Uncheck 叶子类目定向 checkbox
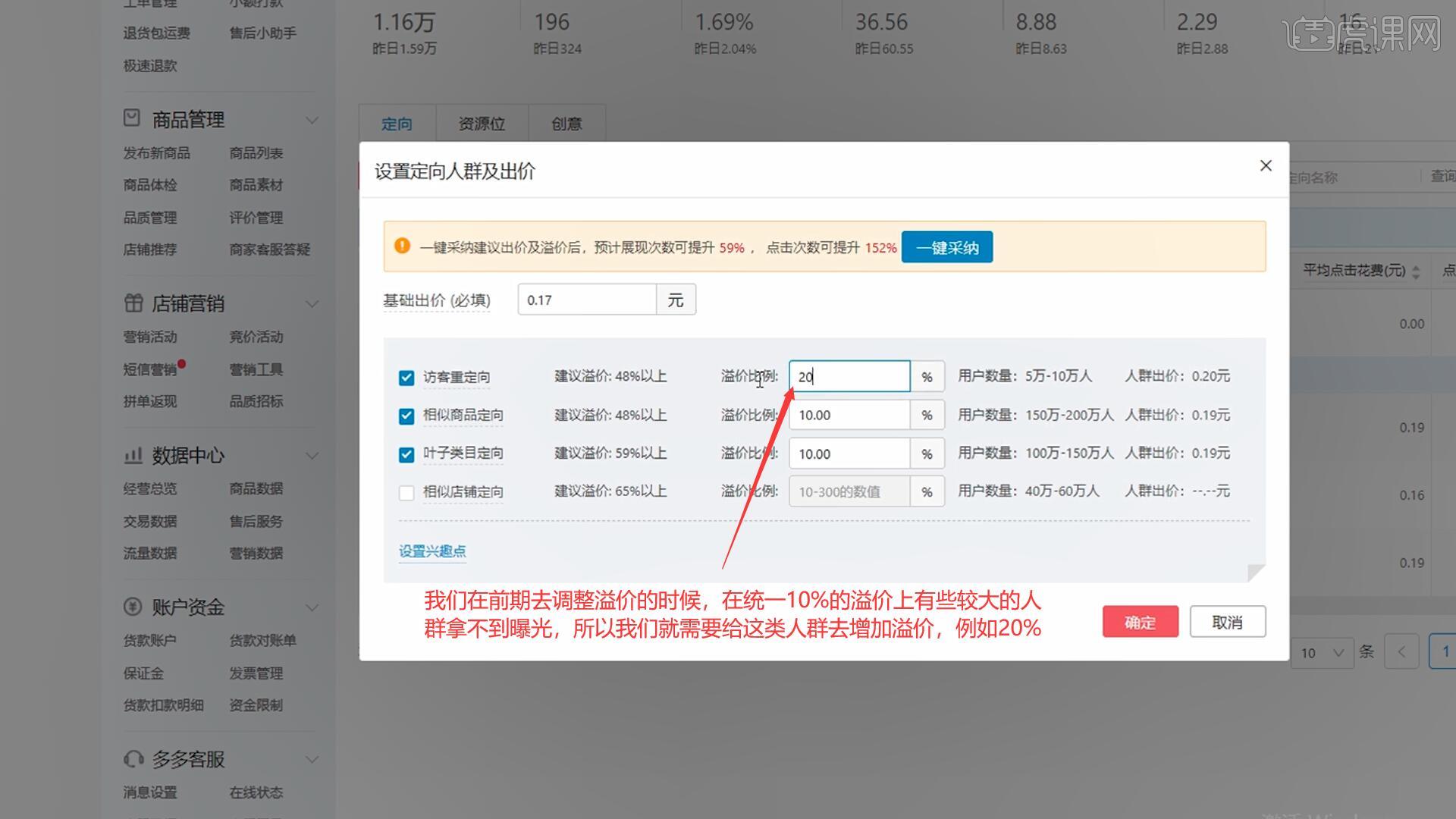The image size is (1456, 819). pyautogui.click(x=406, y=454)
